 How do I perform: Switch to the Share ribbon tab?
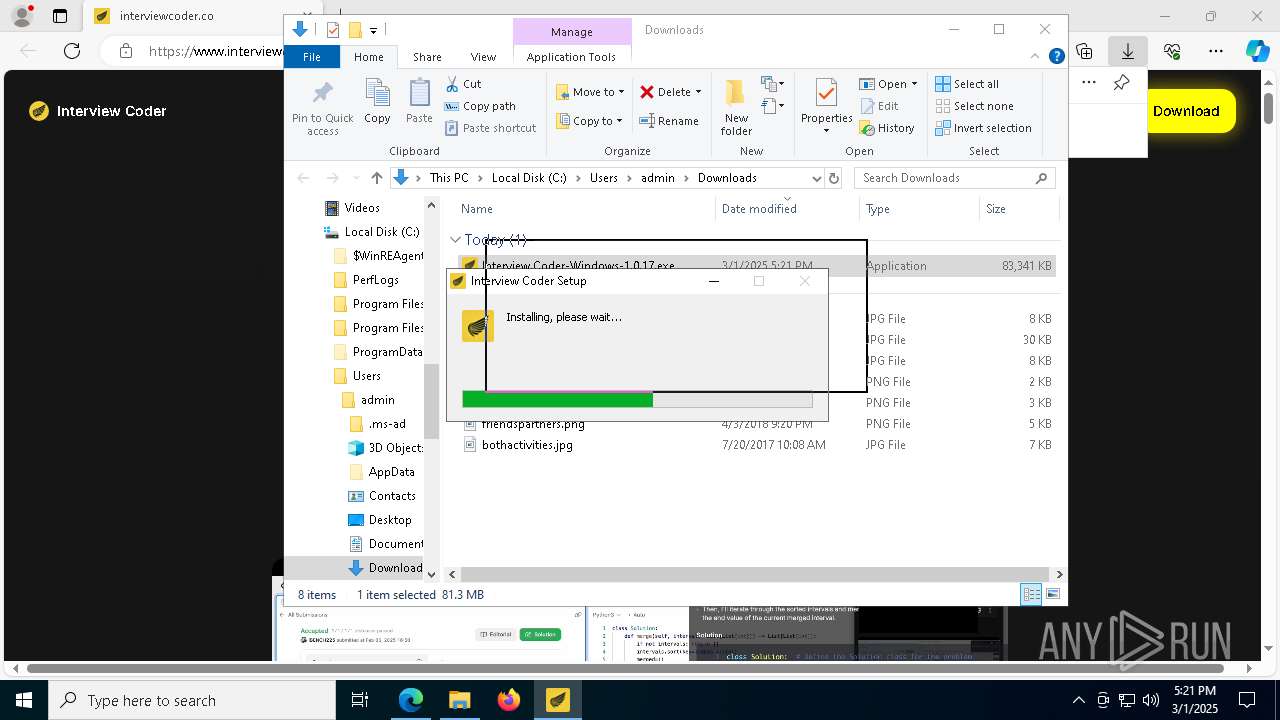pyautogui.click(x=427, y=57)
